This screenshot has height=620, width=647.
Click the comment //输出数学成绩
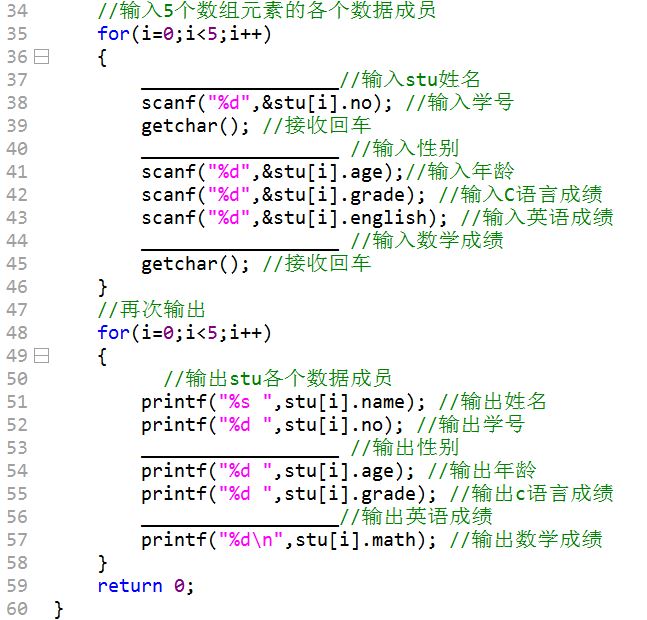pyautogui.click(x=526, y=540)
